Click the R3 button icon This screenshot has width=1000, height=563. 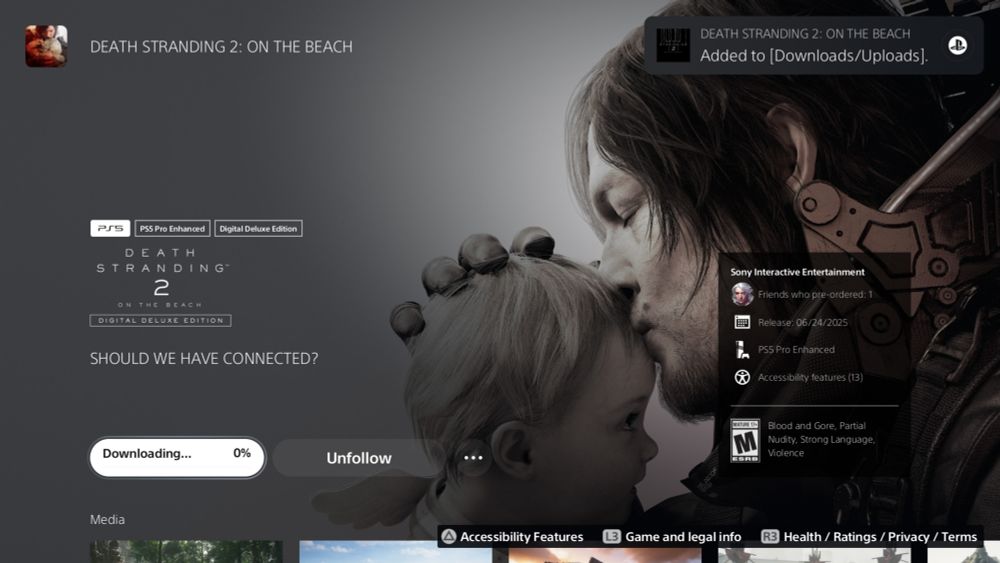pos(770,536)
